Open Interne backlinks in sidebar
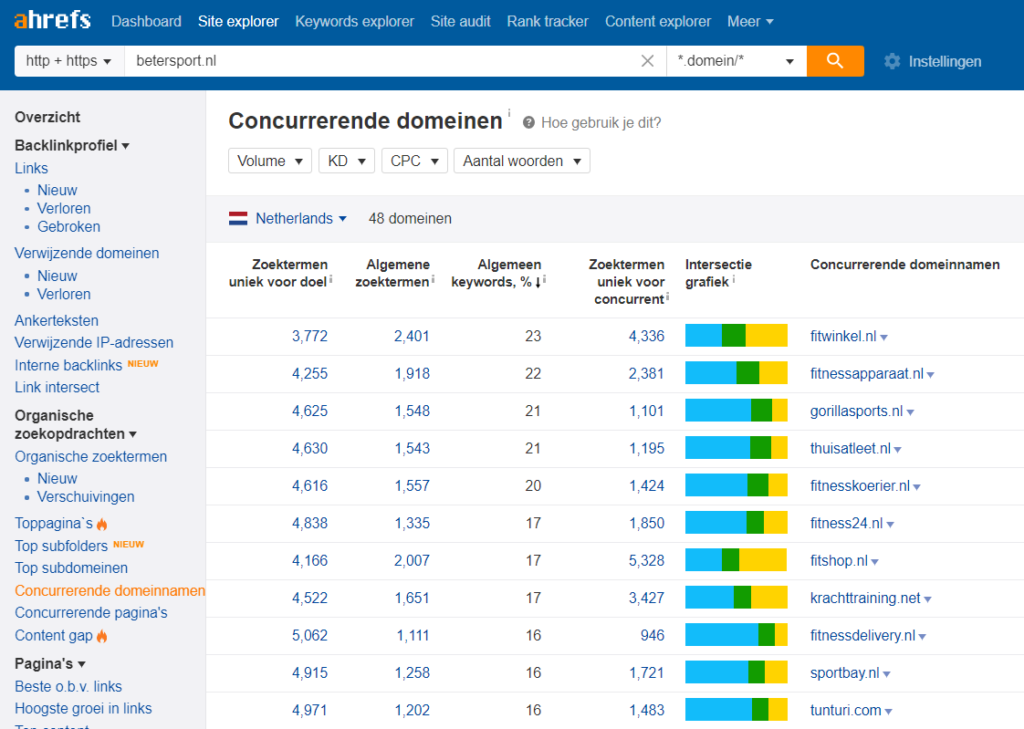This screenshot has width=1024, height=729. pyautogui.click(x=68, y=365)
